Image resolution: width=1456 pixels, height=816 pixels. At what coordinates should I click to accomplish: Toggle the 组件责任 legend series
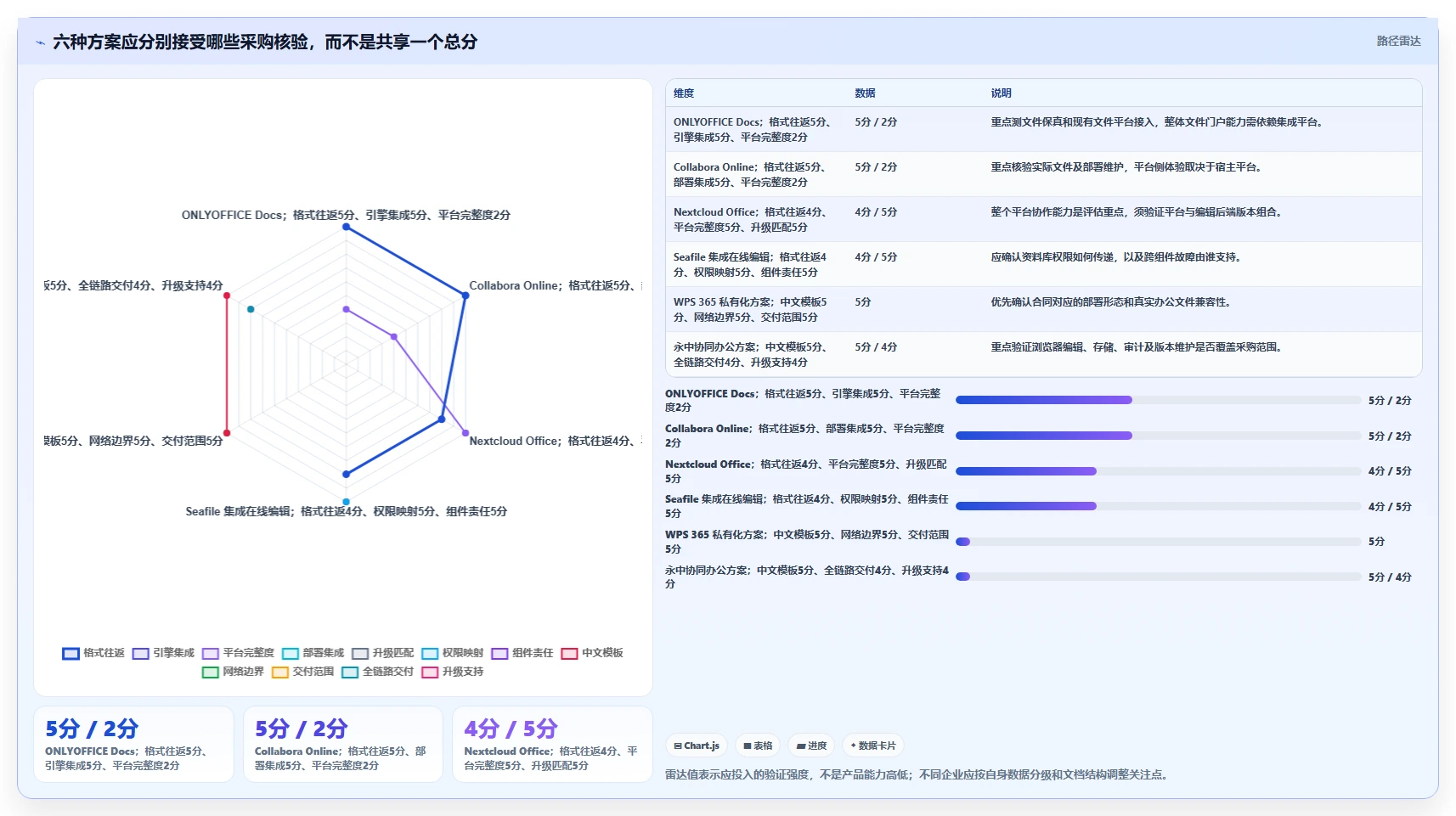522,653
